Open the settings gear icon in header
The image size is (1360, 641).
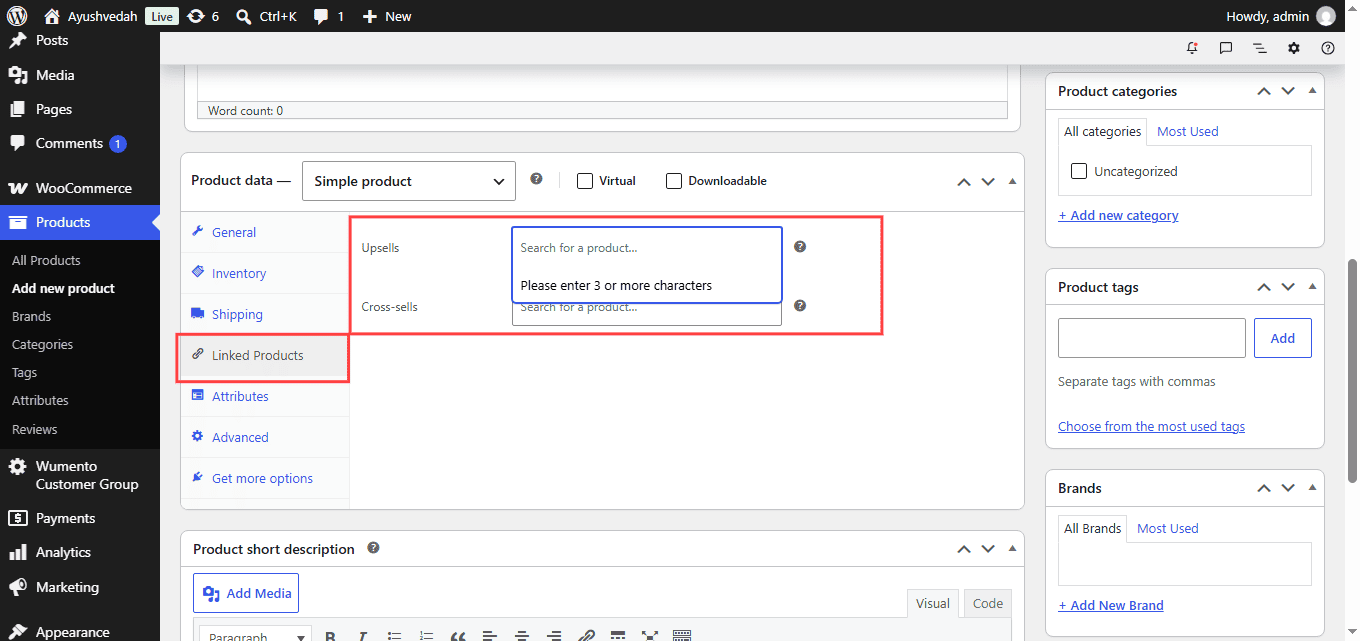click(1294, 48)
